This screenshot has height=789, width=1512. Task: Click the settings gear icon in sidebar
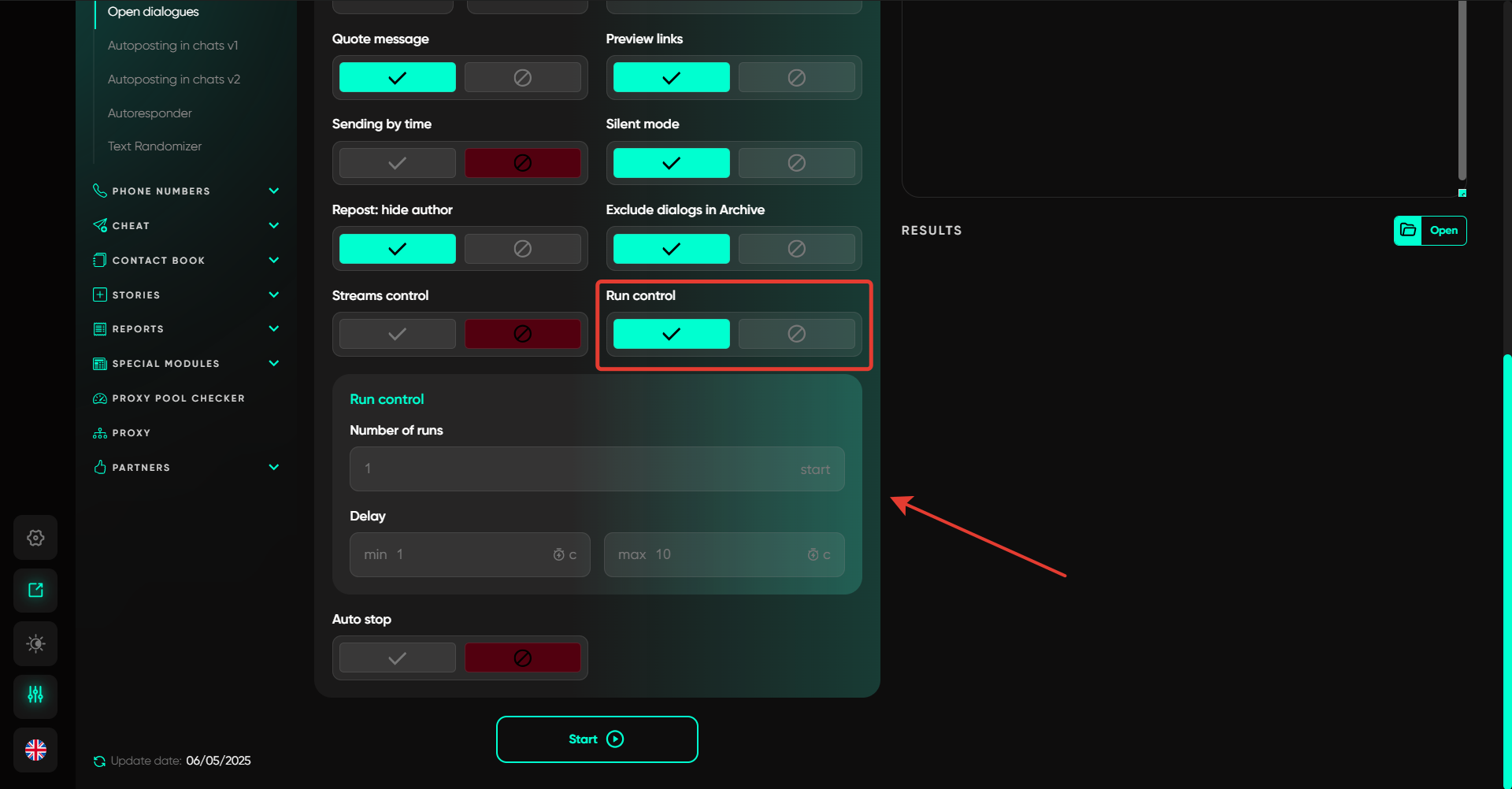point(35,538)
